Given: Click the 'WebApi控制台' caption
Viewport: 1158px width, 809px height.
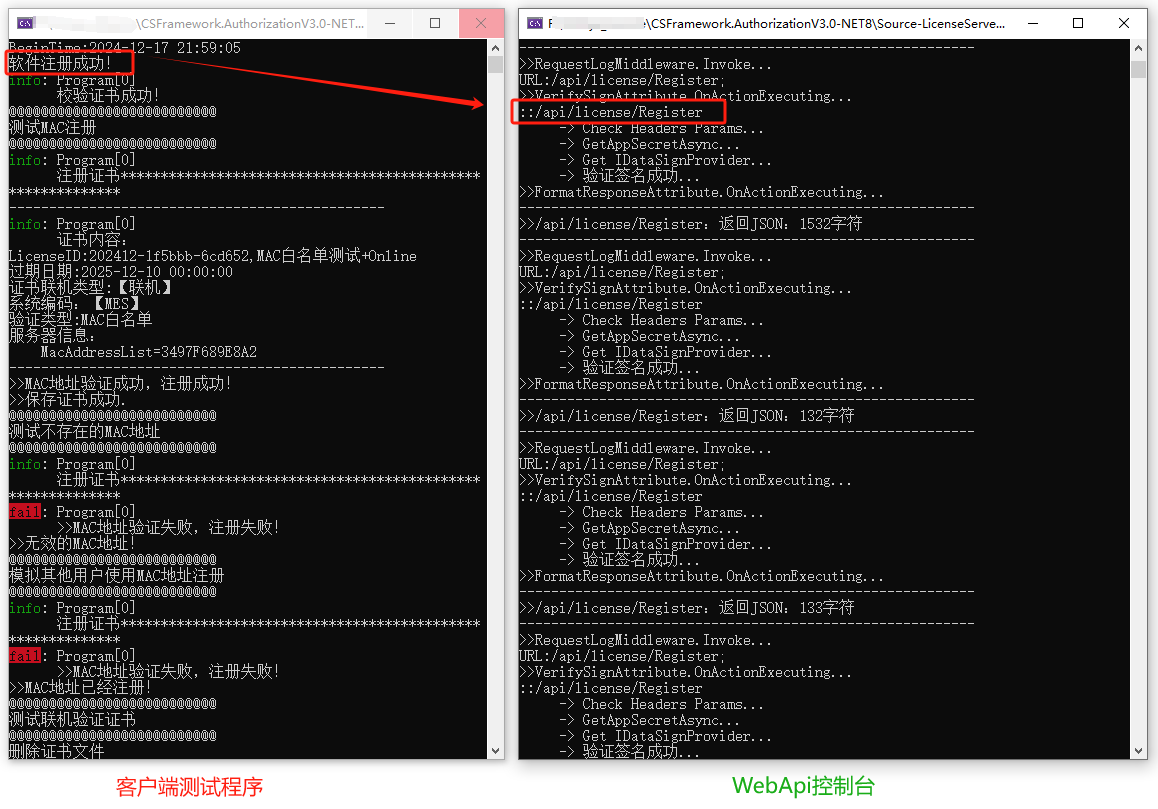Looking at the screenshot, I should 803,786.
